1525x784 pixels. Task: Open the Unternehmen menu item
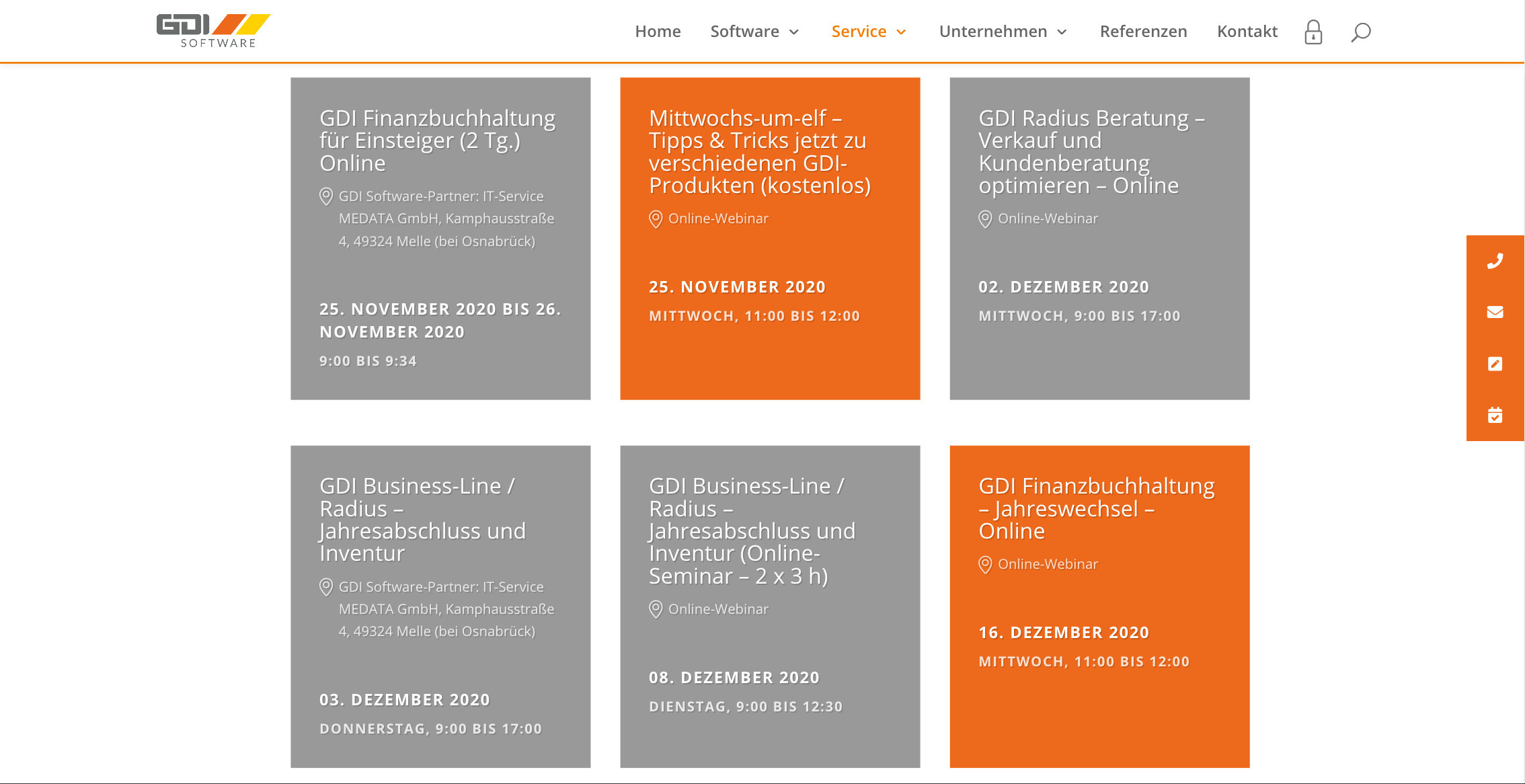[993, 32]
